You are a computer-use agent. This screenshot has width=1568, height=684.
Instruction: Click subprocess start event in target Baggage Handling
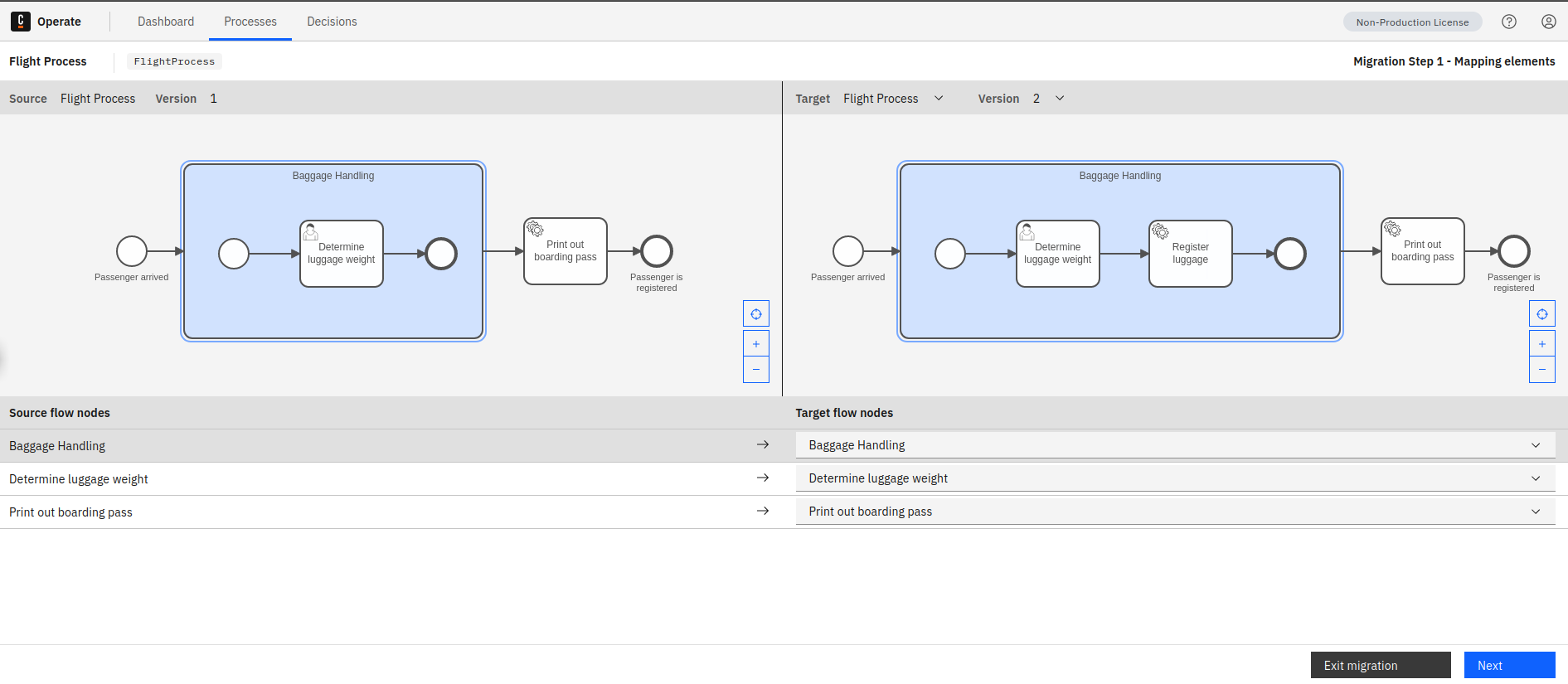950,254
